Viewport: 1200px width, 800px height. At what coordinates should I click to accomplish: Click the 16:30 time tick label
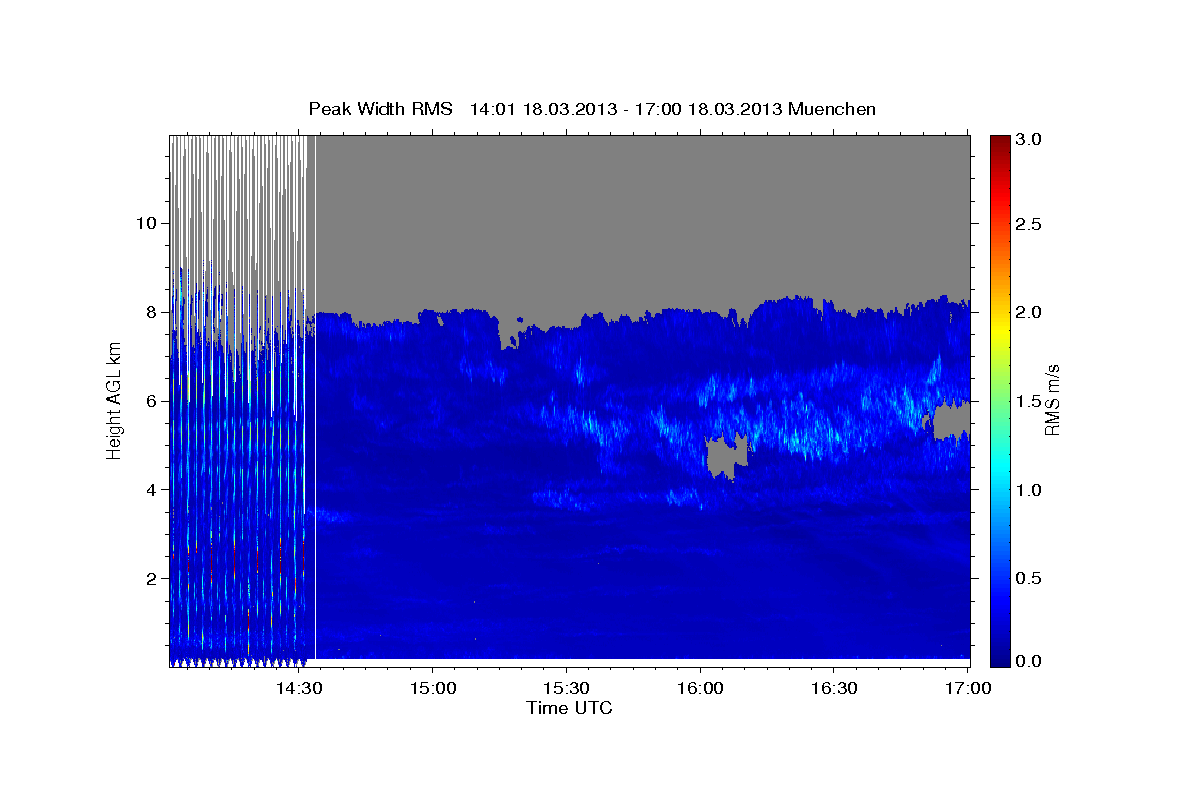(834, 688)
